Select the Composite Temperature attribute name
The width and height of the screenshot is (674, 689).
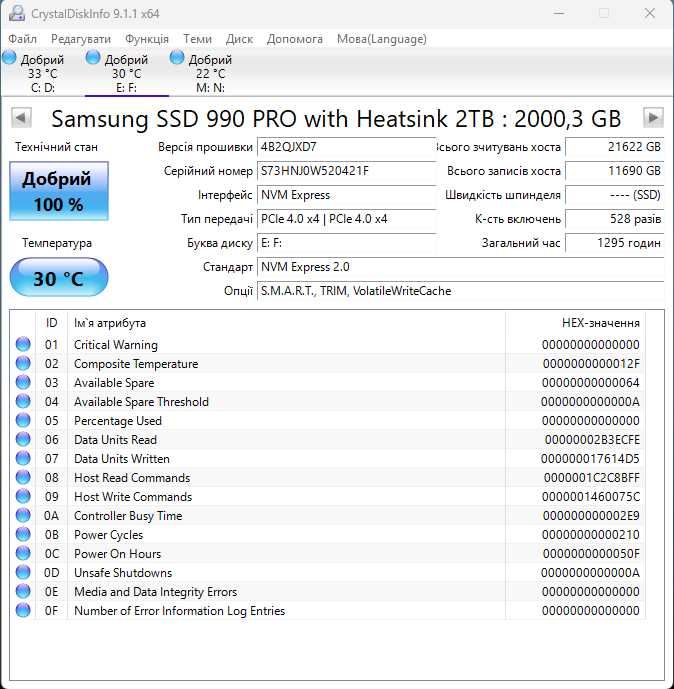pyautogui.click(x=136, y=364)
